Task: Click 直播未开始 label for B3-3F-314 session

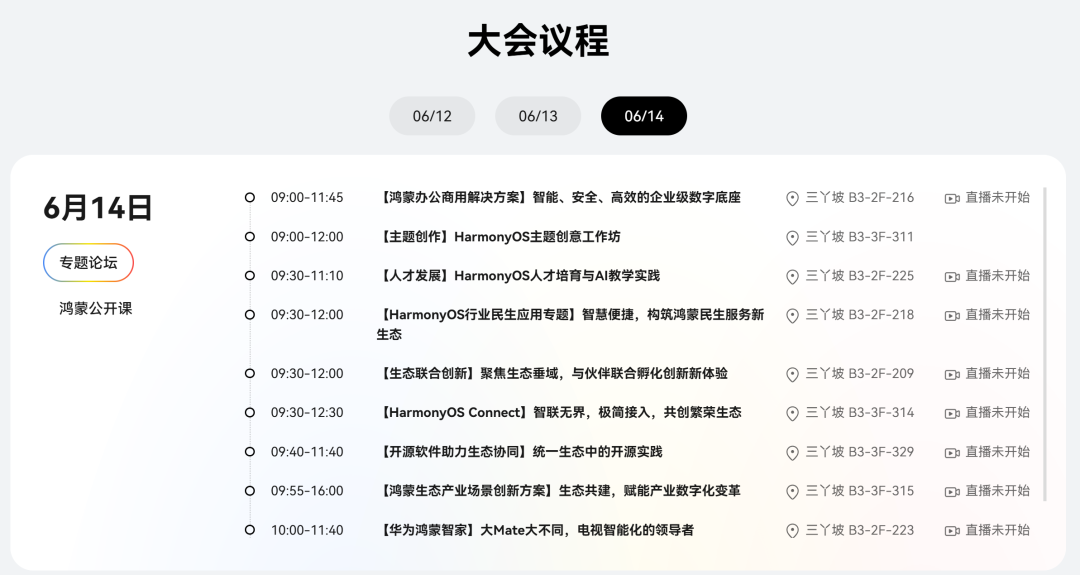Action: (997, 412)
